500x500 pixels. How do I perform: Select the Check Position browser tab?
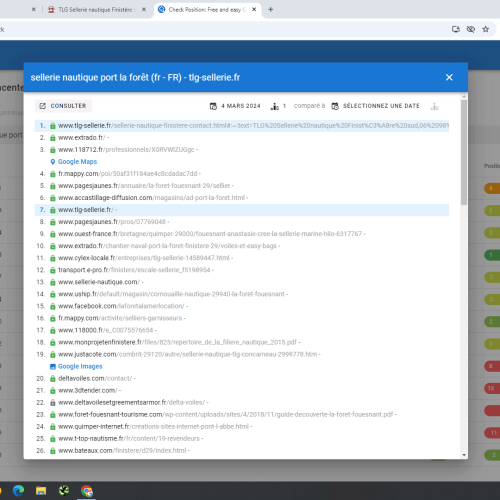(207, 10)
